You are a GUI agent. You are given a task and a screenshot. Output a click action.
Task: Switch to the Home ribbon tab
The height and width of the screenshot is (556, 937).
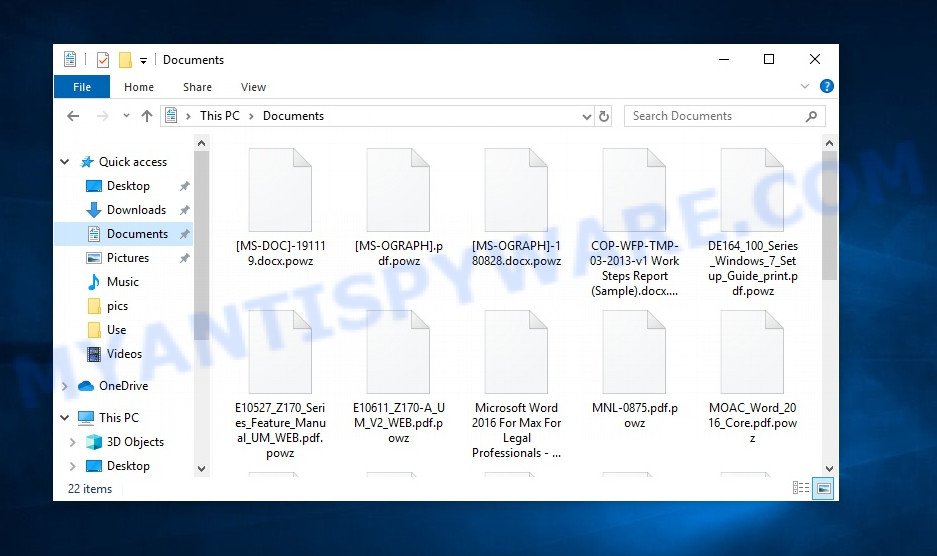[139, 87]
